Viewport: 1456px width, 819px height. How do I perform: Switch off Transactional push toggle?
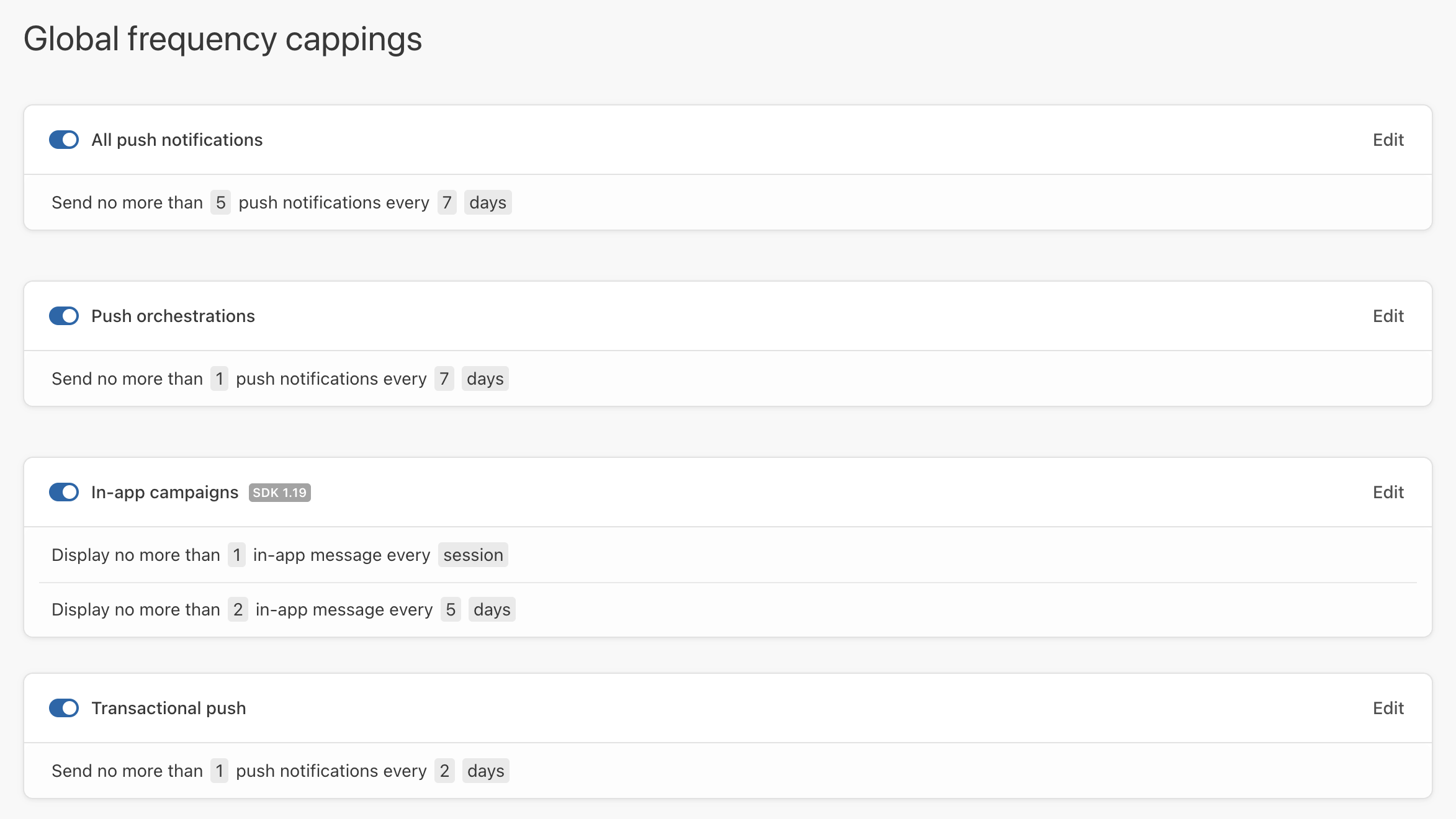[64, 708]
